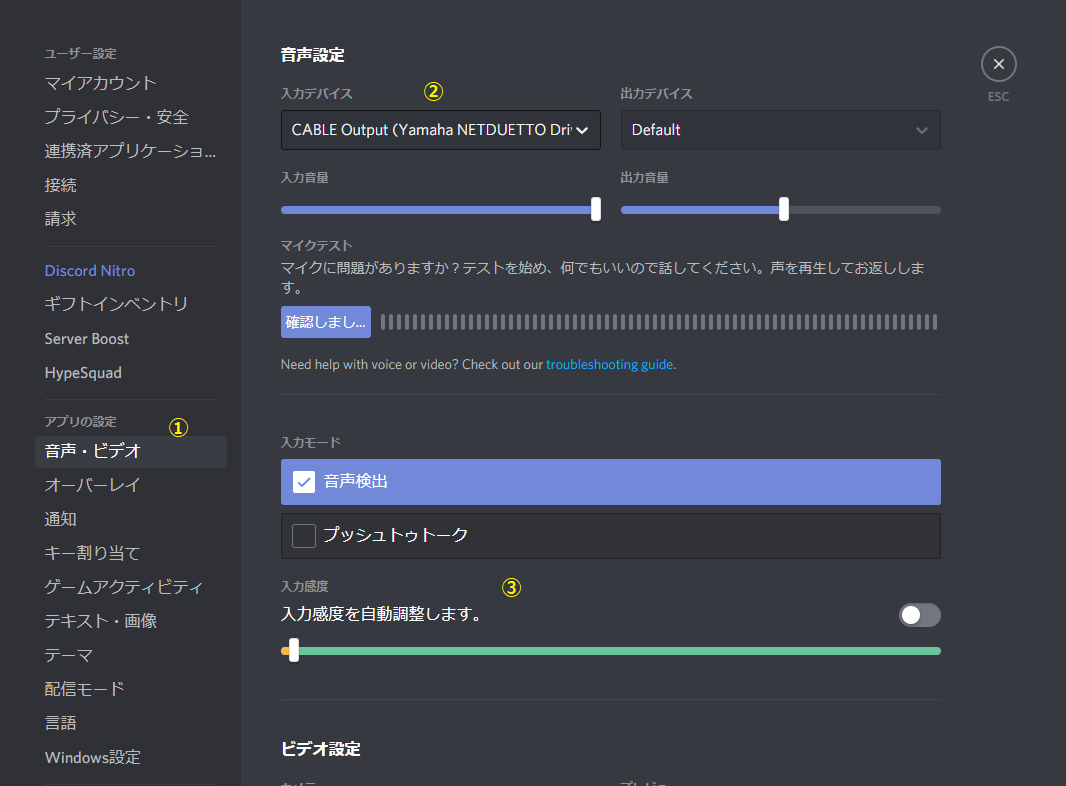Open the Discord Nitro page
Viewport: 1066px width, 786px height.
89,270
